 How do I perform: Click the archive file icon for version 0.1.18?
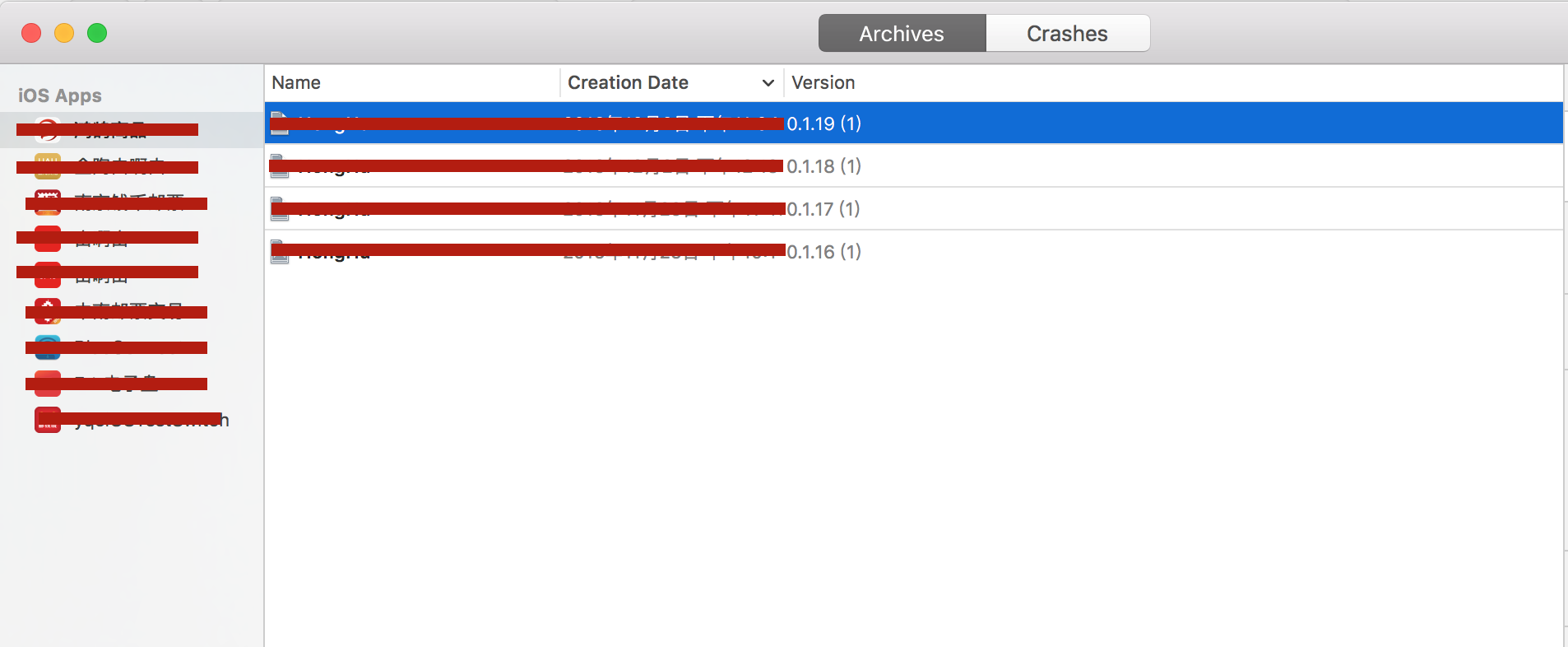(280, 165)
